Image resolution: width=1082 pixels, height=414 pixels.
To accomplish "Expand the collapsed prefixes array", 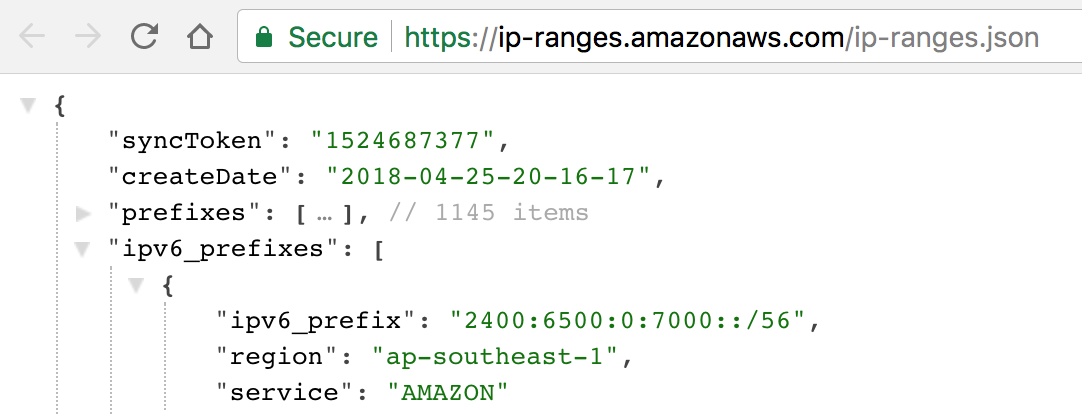I will point(83,213).
